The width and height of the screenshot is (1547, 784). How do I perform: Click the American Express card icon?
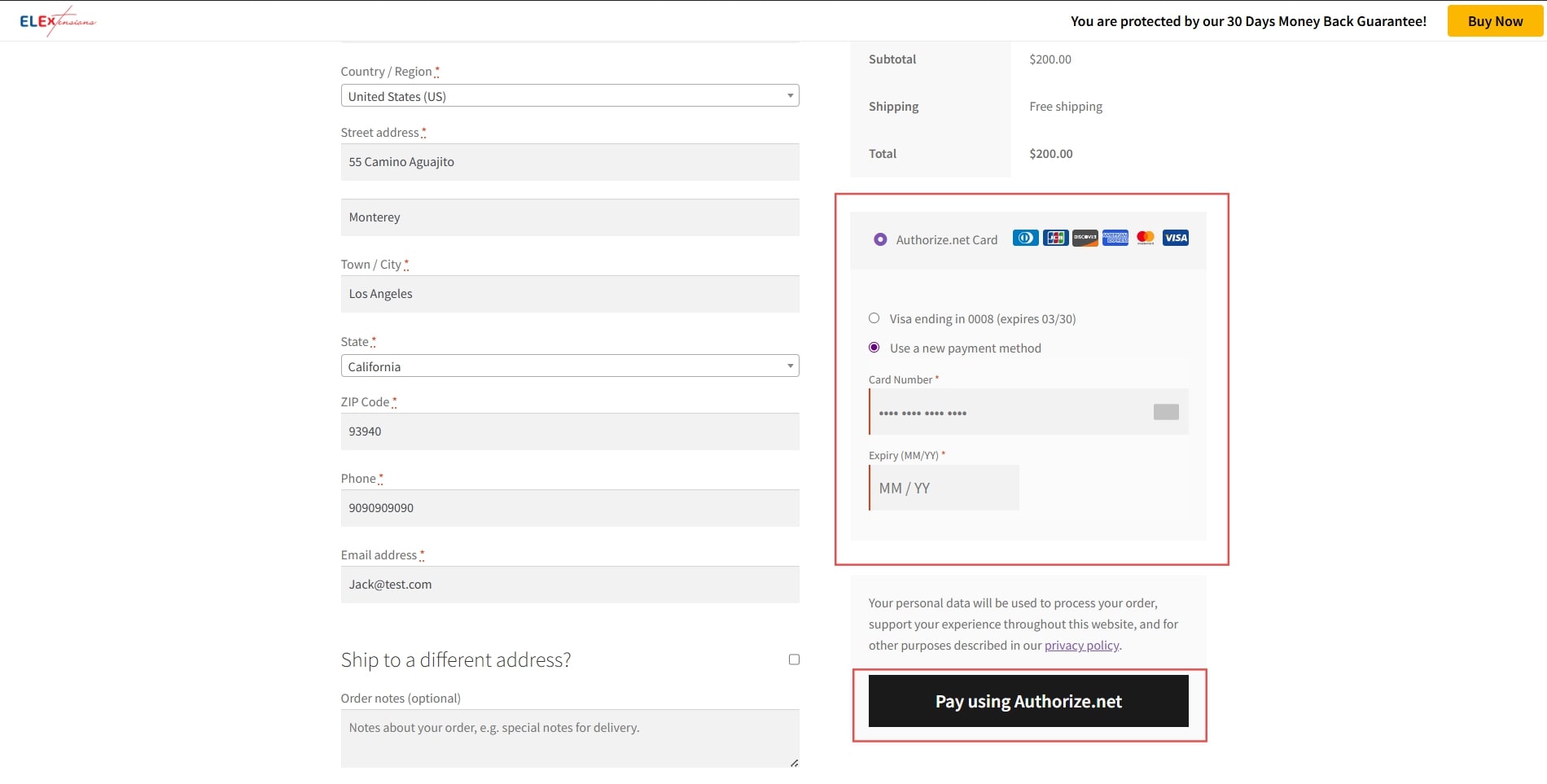click(x=1115, y=238)
